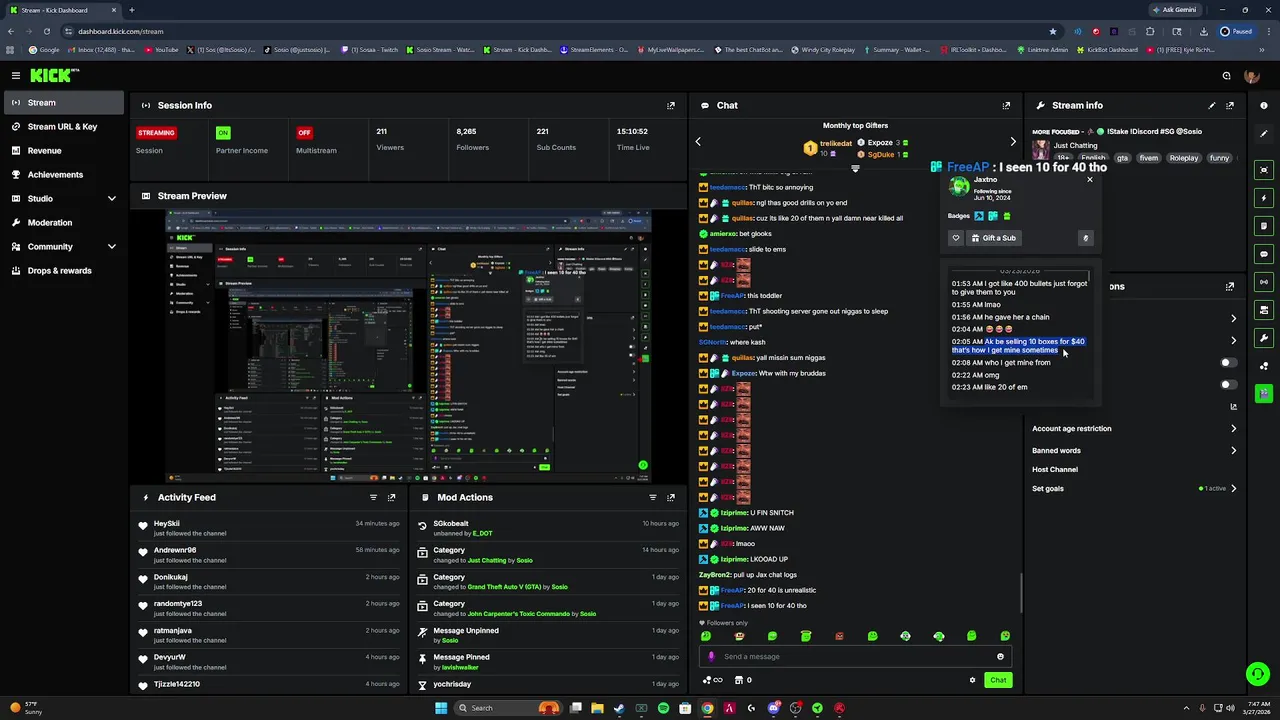Pop out the Stream info panel
The image size is (1280, 720).
click(1230, 105)
